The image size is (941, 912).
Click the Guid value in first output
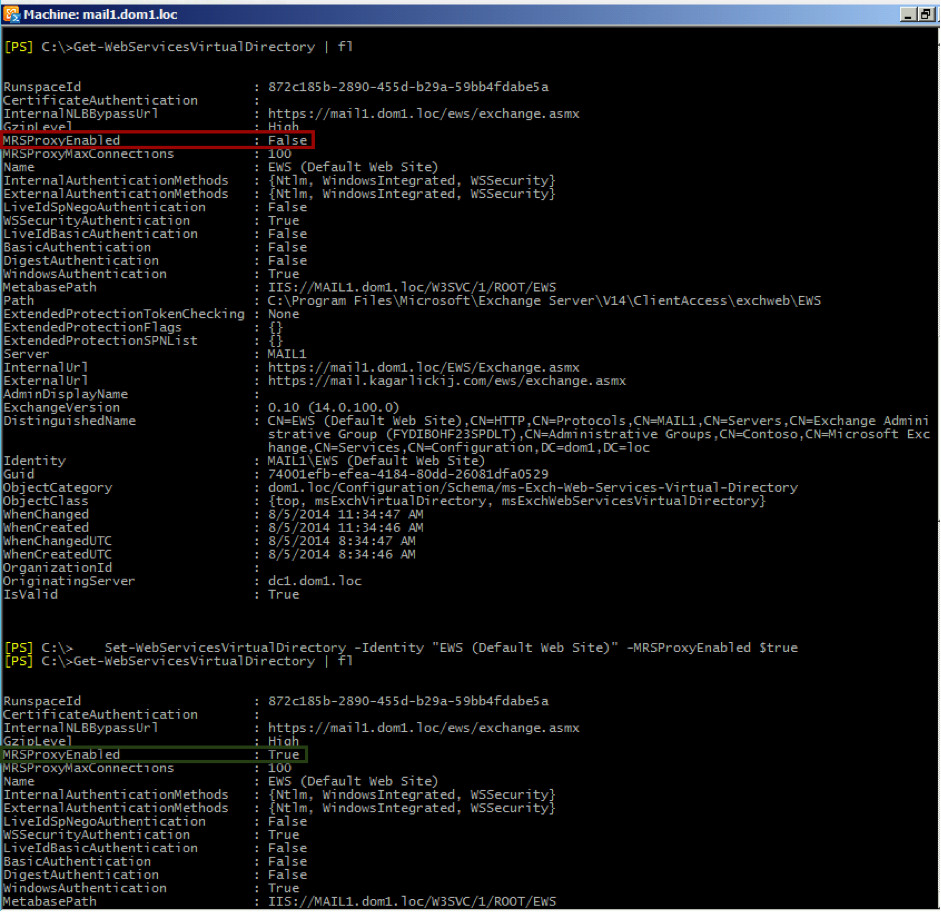[408, 474]
